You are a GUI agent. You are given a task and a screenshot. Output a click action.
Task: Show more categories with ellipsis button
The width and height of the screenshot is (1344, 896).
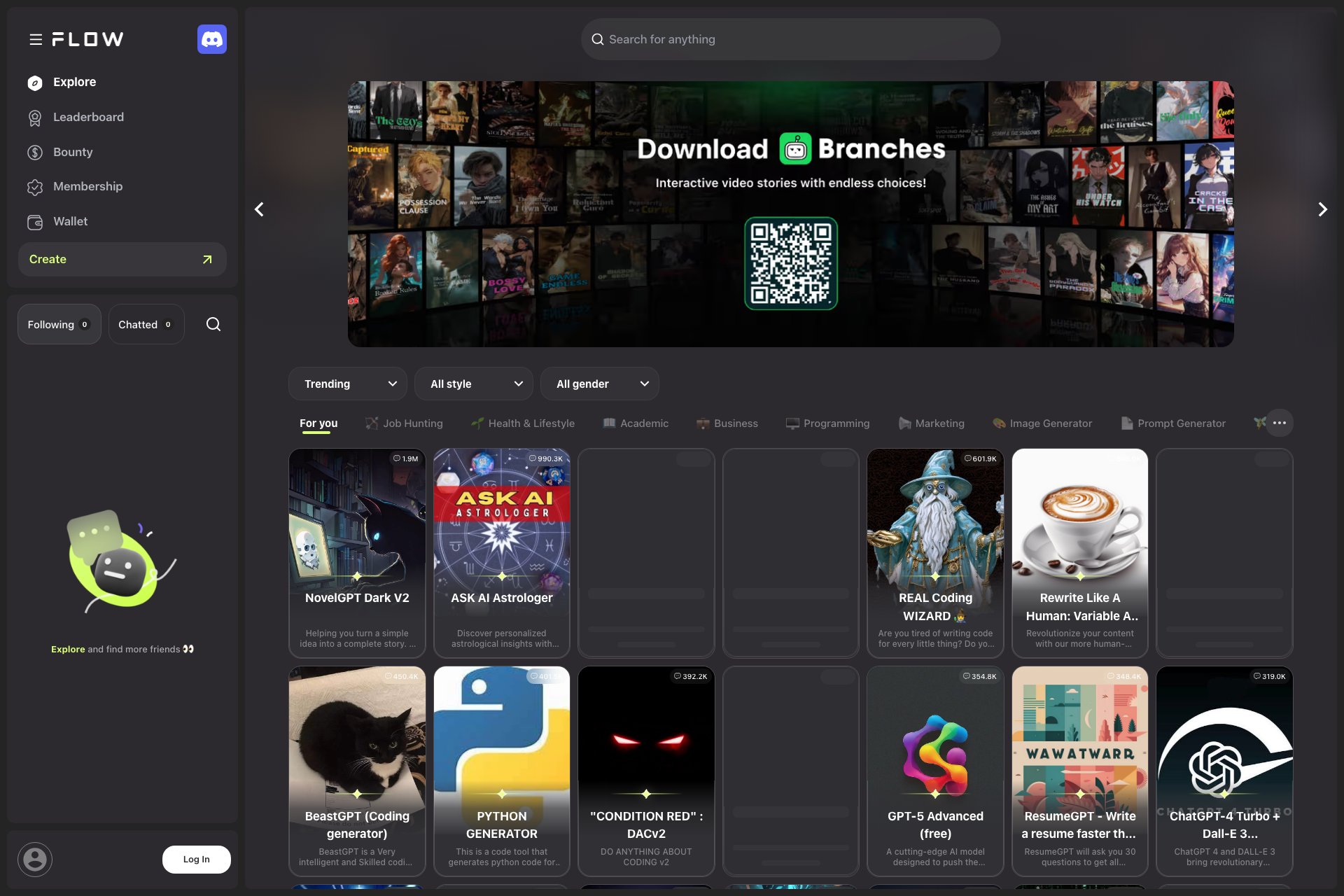pyautogui.click(x=1279, y=423)
